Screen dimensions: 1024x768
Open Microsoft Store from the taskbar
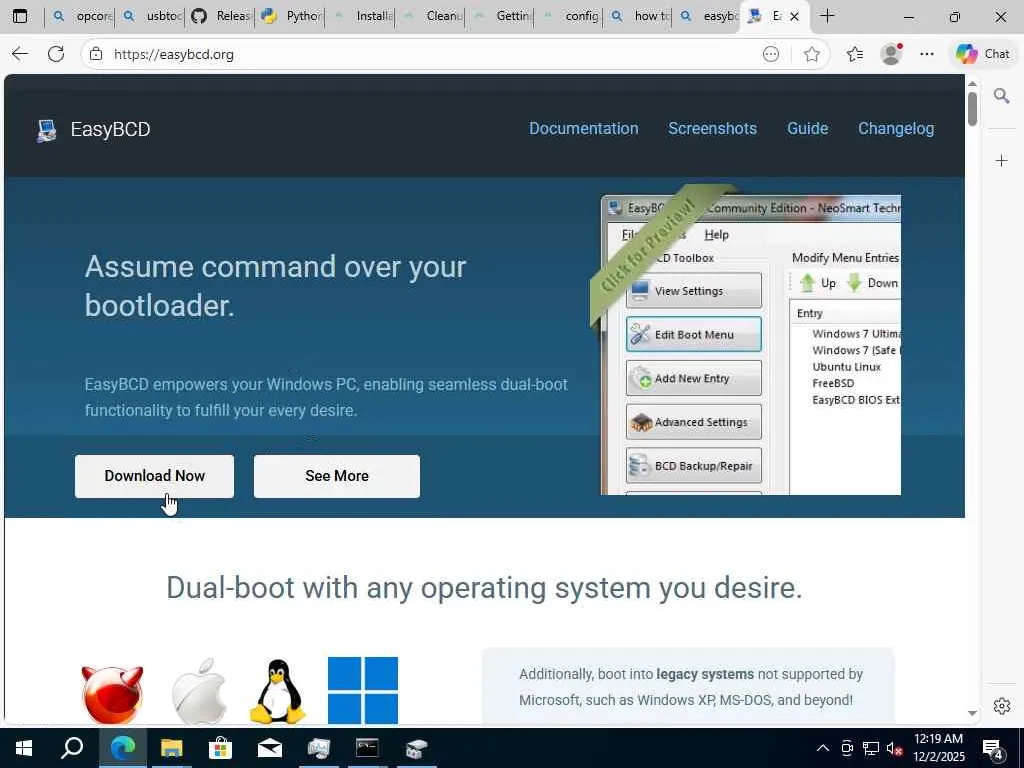pos(220,748)
